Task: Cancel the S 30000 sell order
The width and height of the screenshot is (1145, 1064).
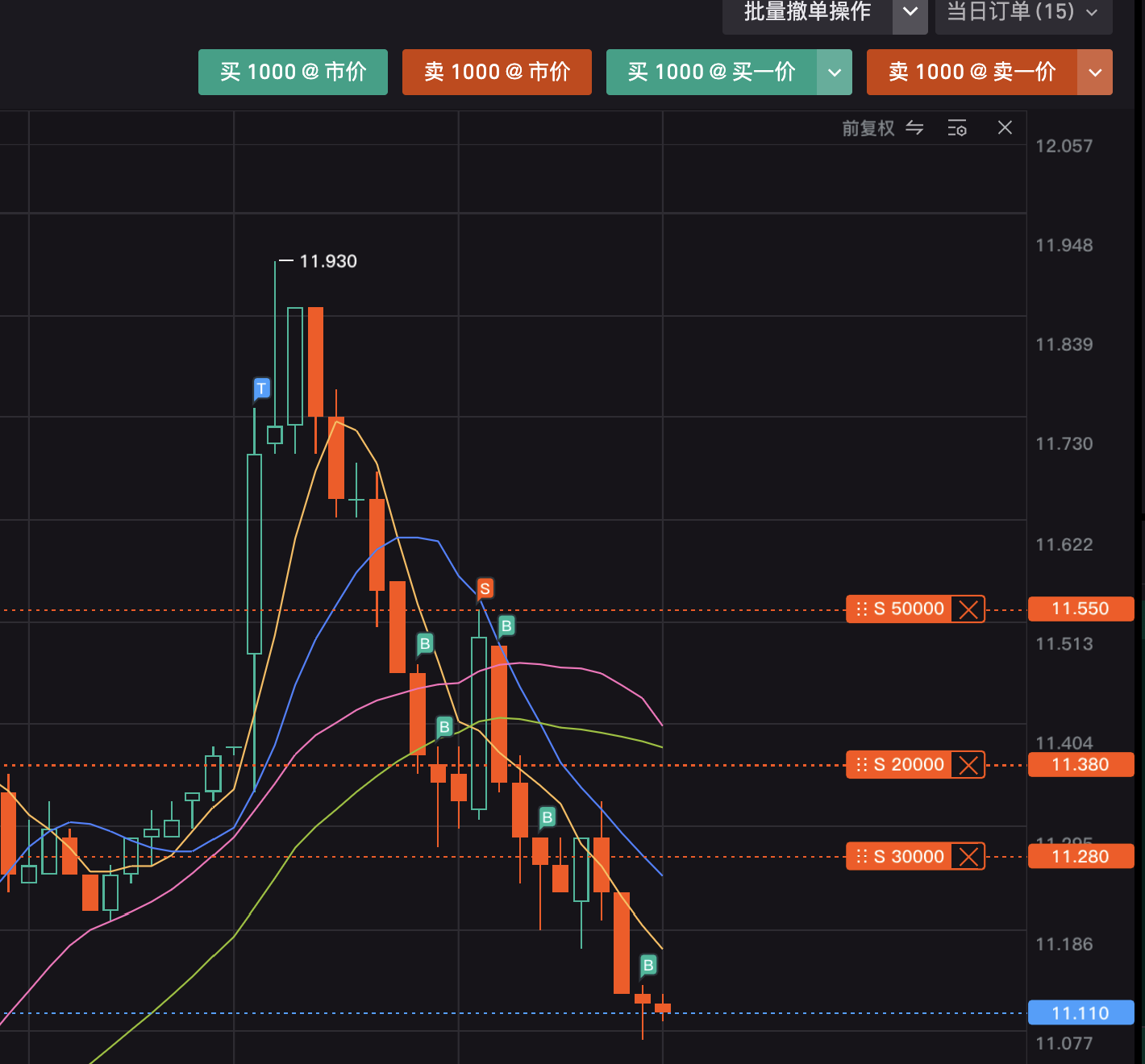Action: click(968, 857)
